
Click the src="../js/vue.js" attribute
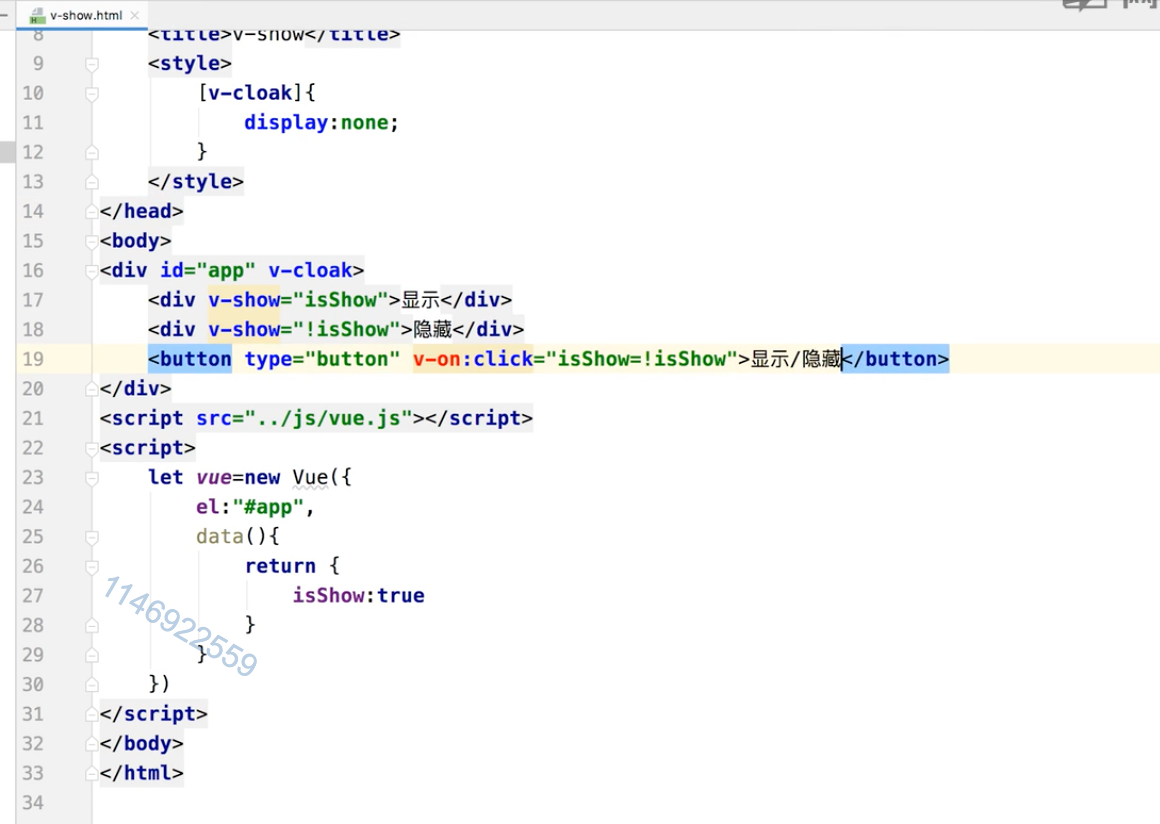pyautogui.click(x=304, y=419)
